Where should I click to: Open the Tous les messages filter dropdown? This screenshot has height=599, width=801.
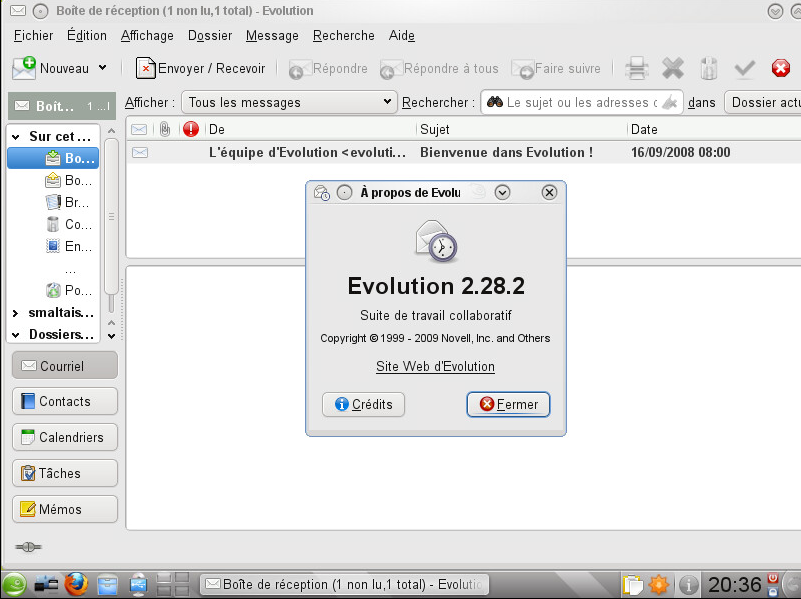(x=289, y=102)
